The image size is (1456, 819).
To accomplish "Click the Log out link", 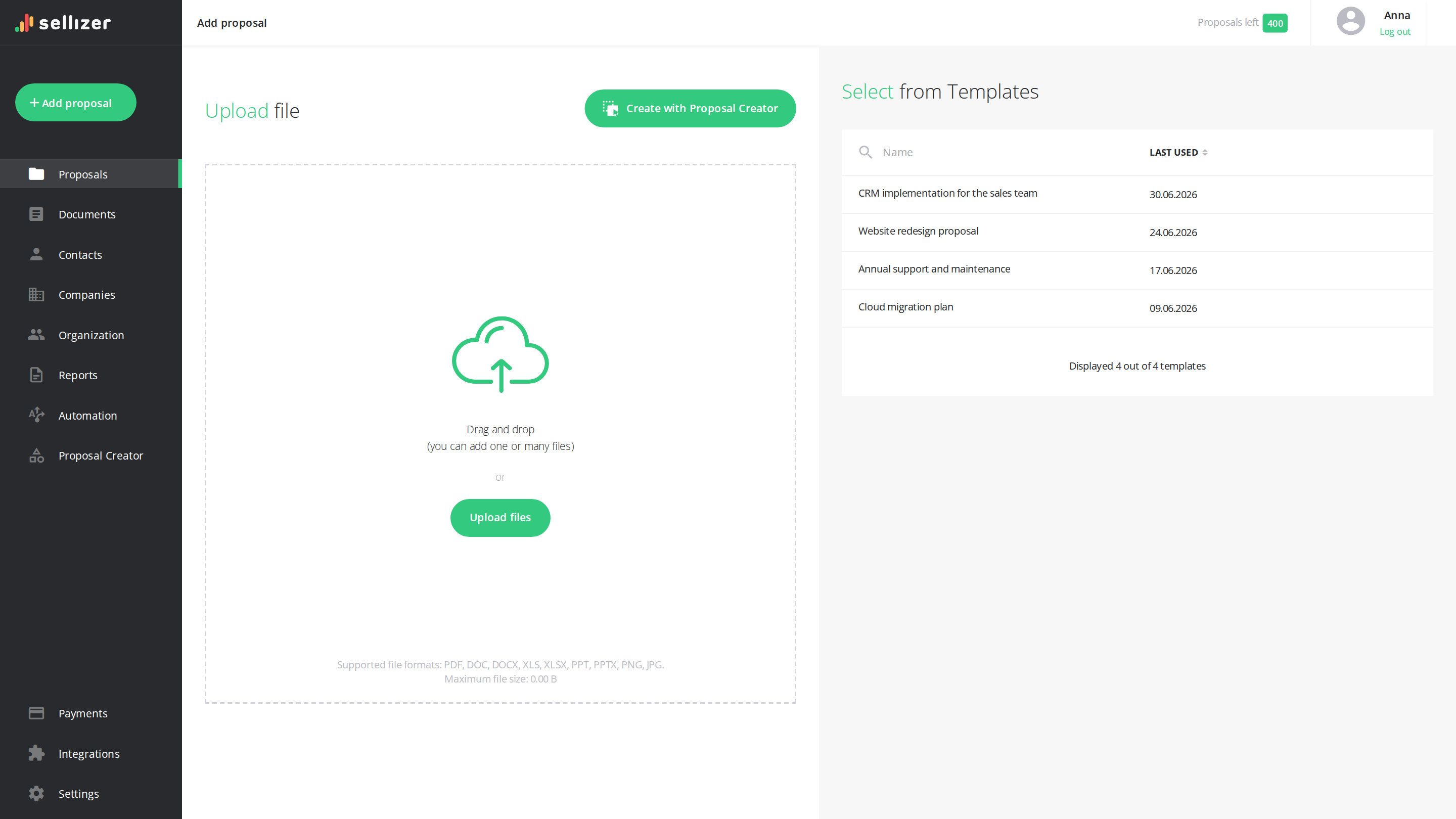I will tap(1394, 32).
